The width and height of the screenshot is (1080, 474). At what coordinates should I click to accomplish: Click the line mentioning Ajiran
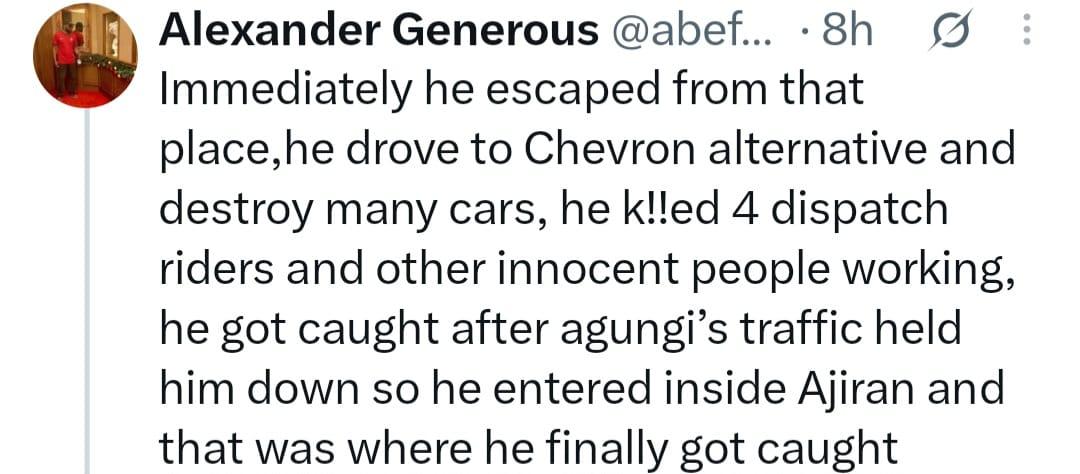tap(581, 389)
